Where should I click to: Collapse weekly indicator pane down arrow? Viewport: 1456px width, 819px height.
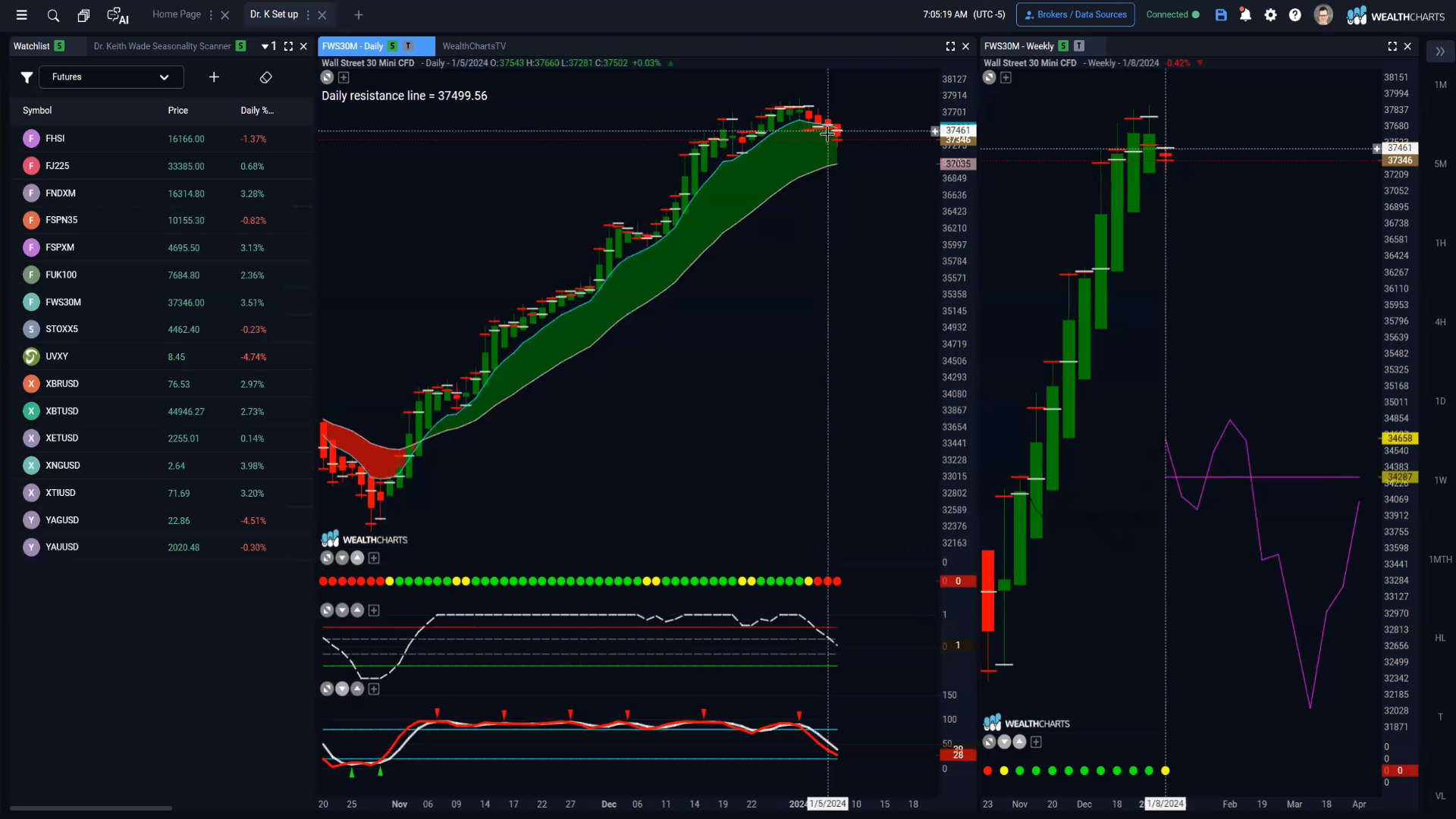tap(1004, 742)
